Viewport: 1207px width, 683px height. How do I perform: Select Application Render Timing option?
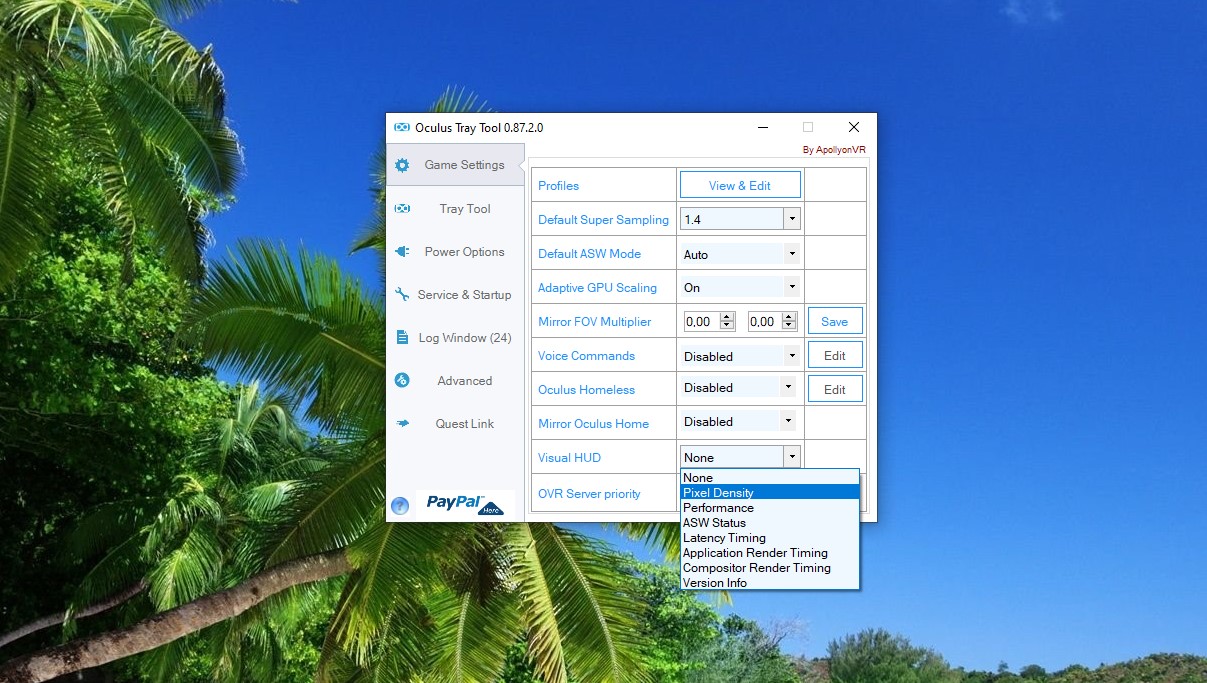(x=769, y=553)
